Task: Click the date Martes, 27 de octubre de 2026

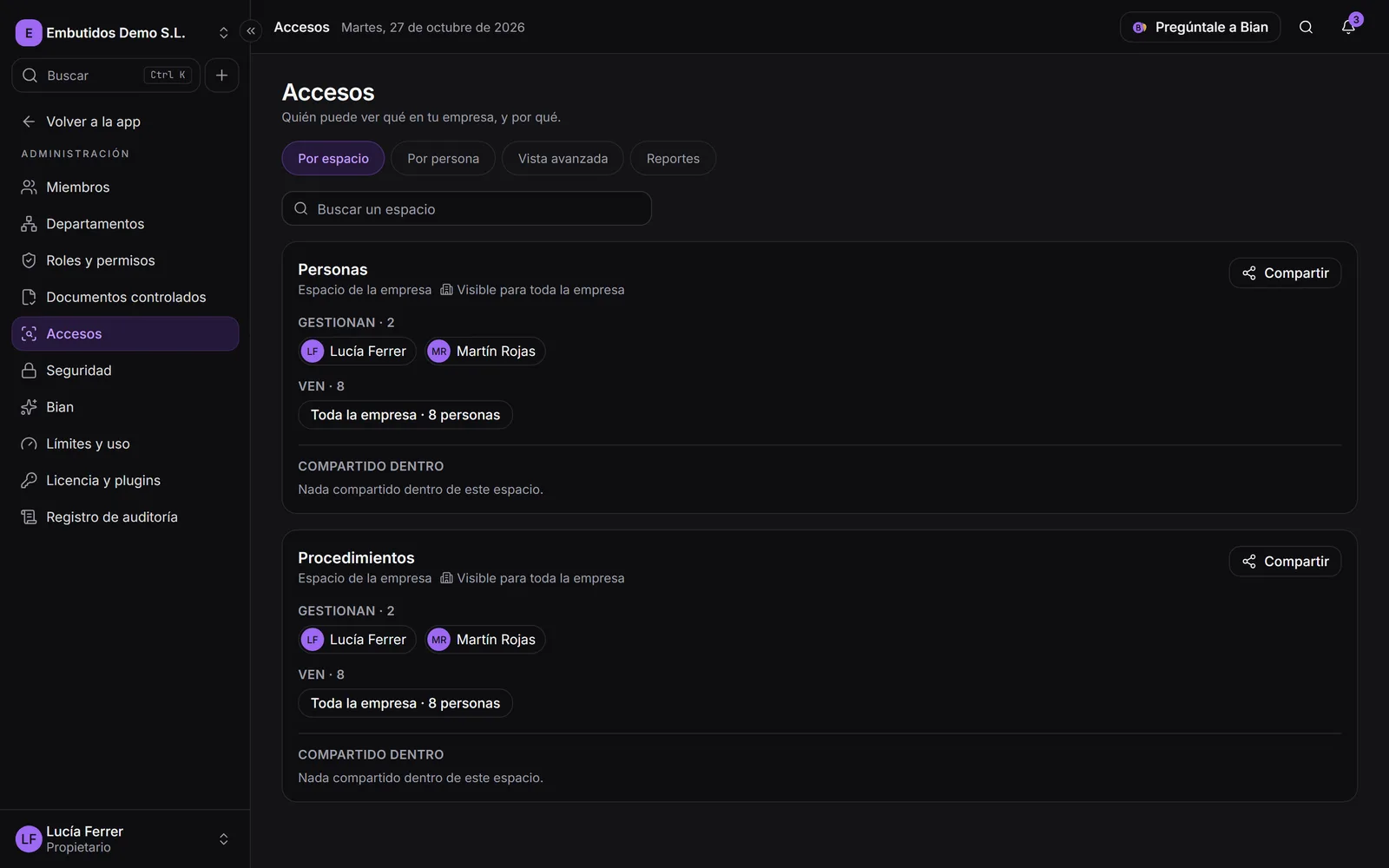Action: click(x=433, y=28)
